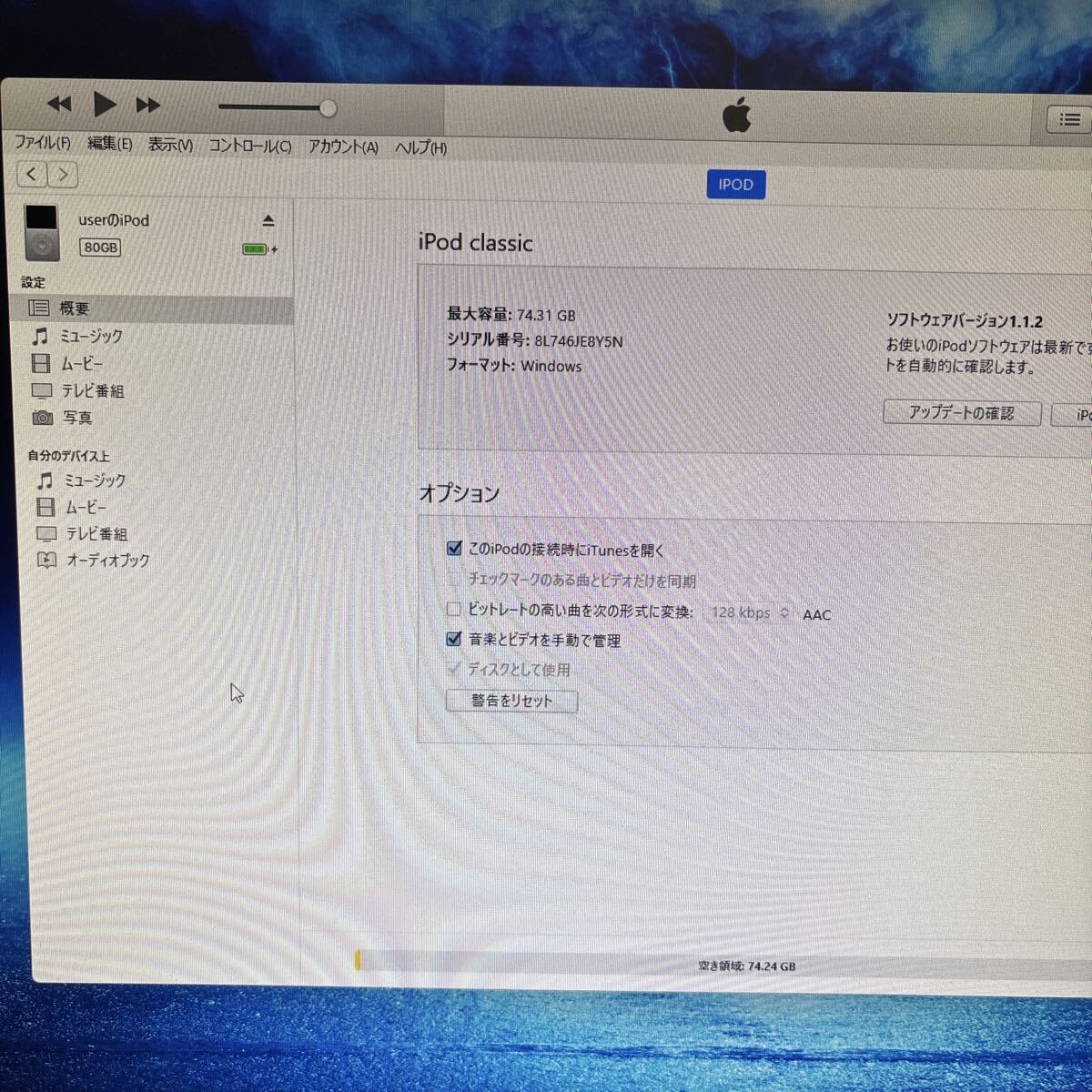Click the 80GB capacity badge

point(100,248)
